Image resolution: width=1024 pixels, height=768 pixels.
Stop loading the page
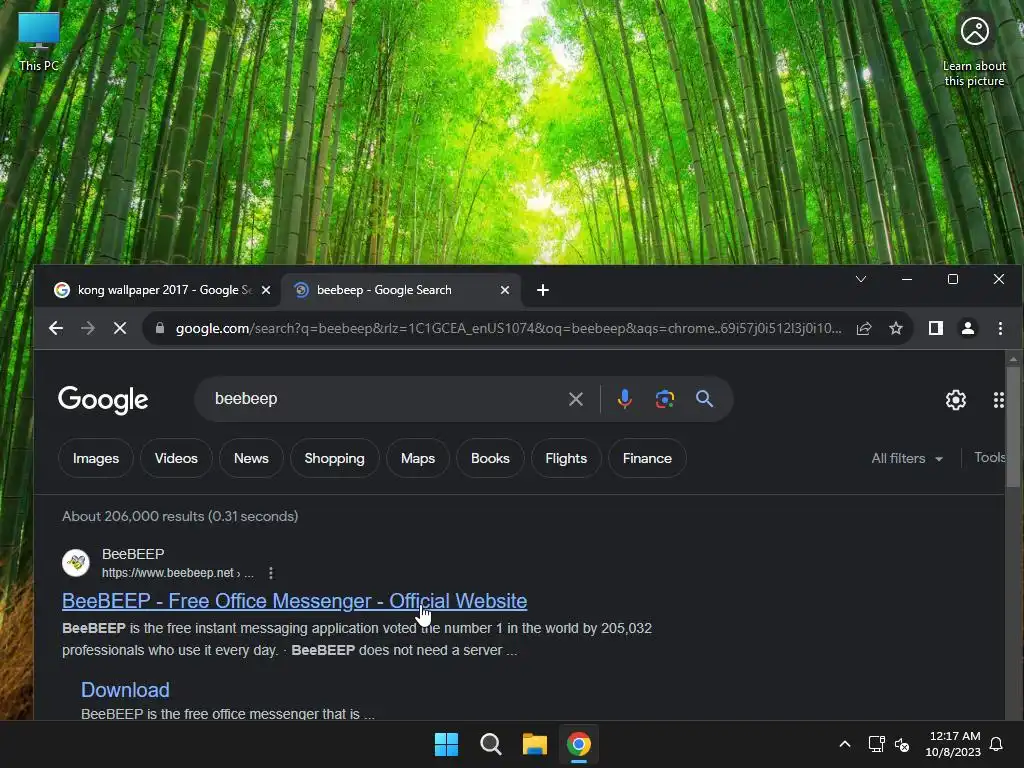120,328
